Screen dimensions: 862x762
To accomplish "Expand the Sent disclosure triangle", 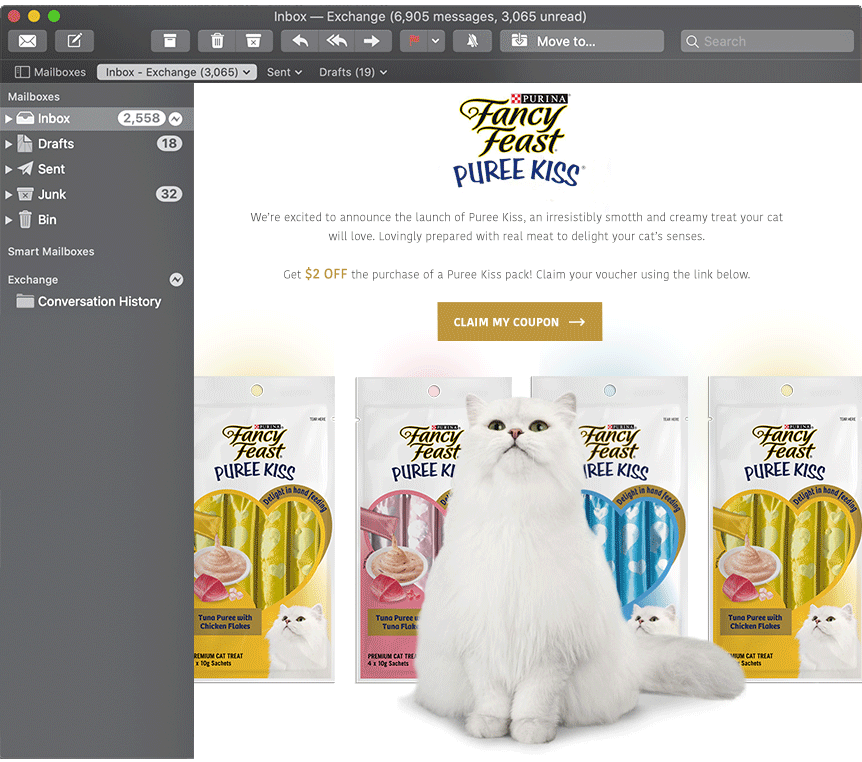I will coord(8,169).
